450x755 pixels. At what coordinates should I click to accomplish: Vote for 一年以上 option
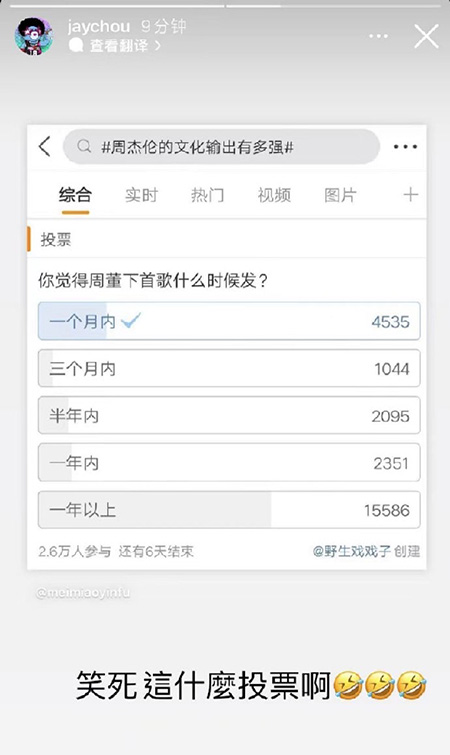[229, 510]
